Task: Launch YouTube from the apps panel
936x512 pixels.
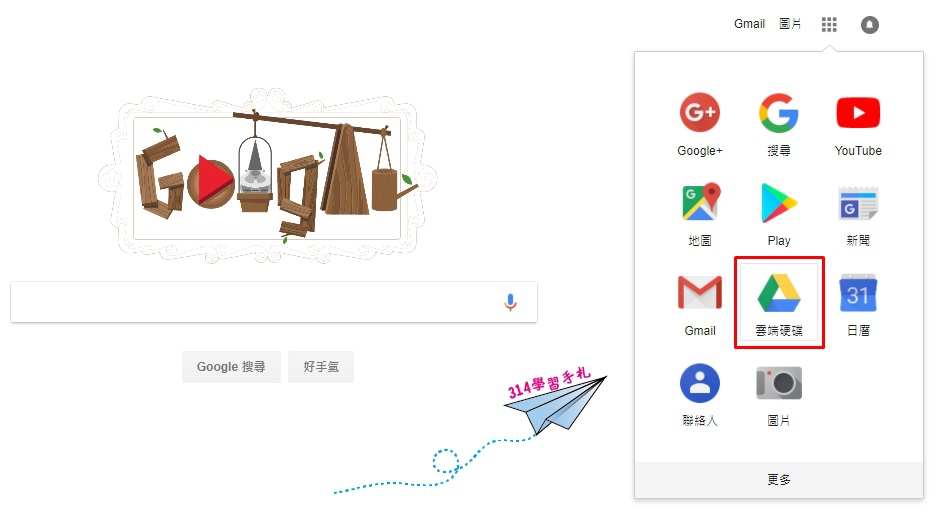Action: coord(858,113)
